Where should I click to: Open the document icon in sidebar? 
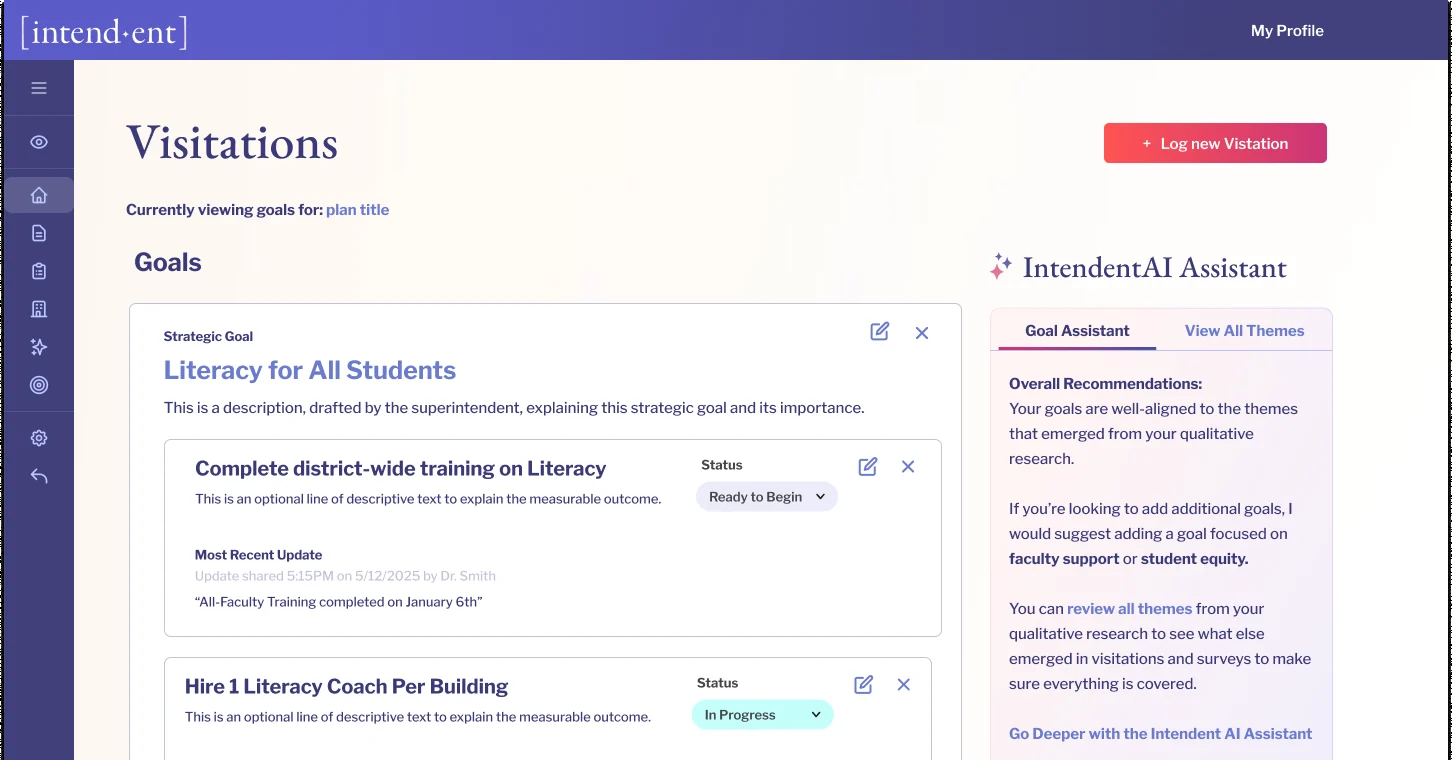coord(39,233)
